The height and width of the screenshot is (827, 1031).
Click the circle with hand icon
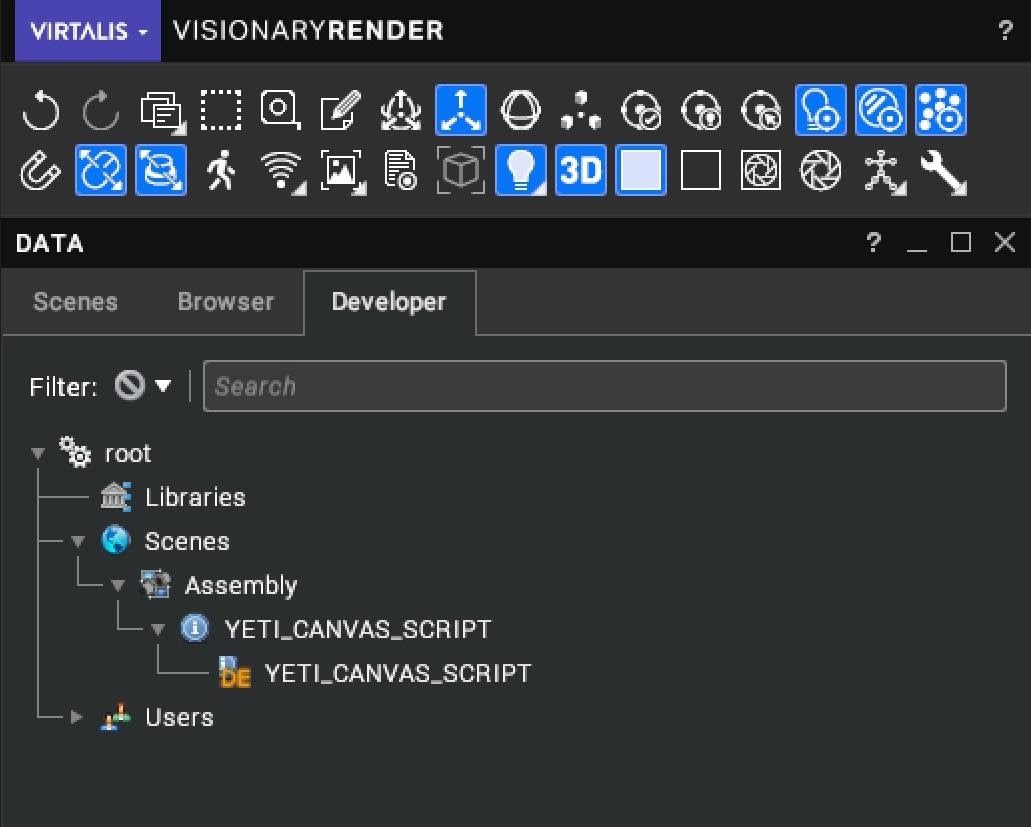click(x=701, y=110)
